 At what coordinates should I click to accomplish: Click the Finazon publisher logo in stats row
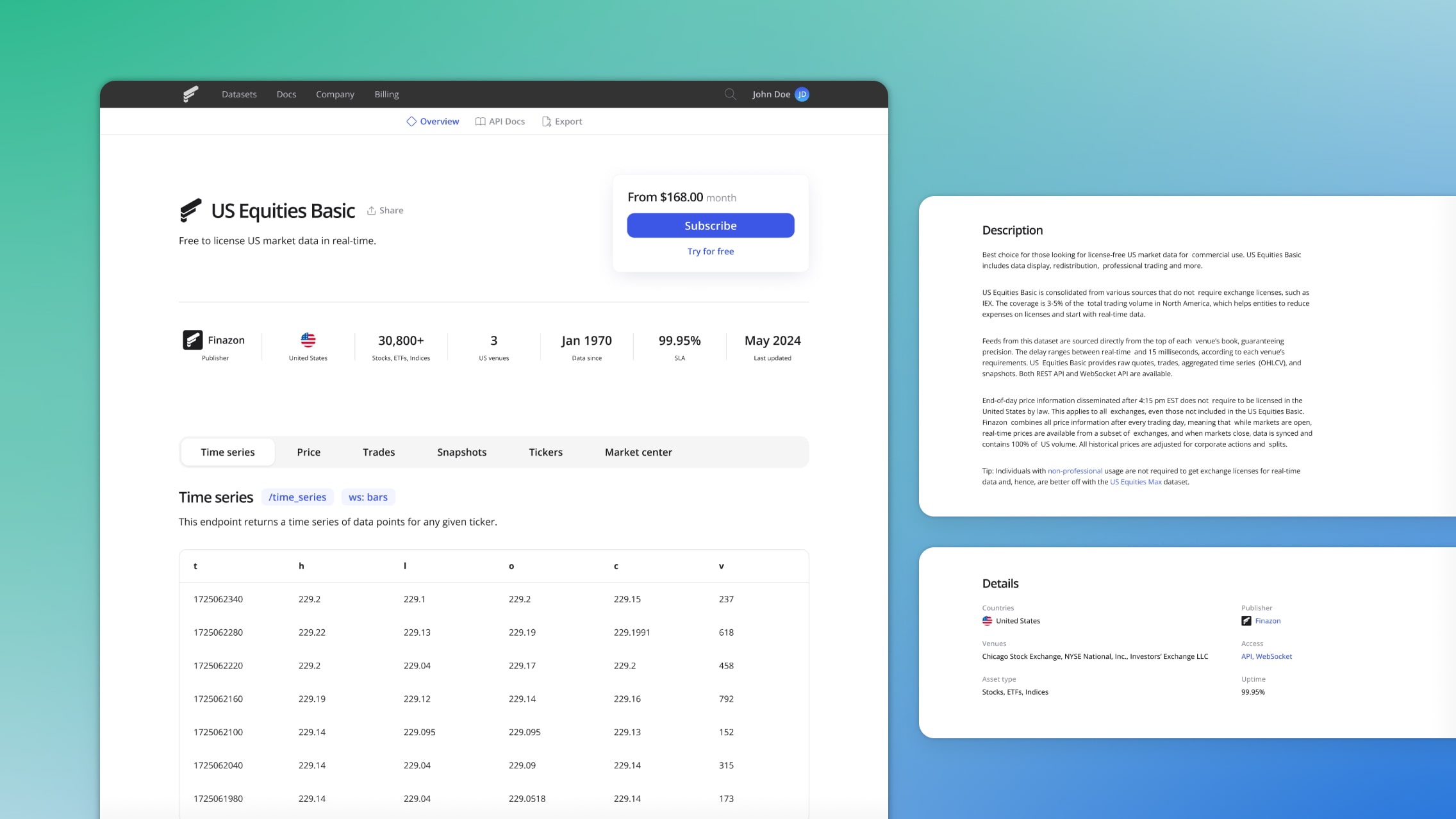192,340
